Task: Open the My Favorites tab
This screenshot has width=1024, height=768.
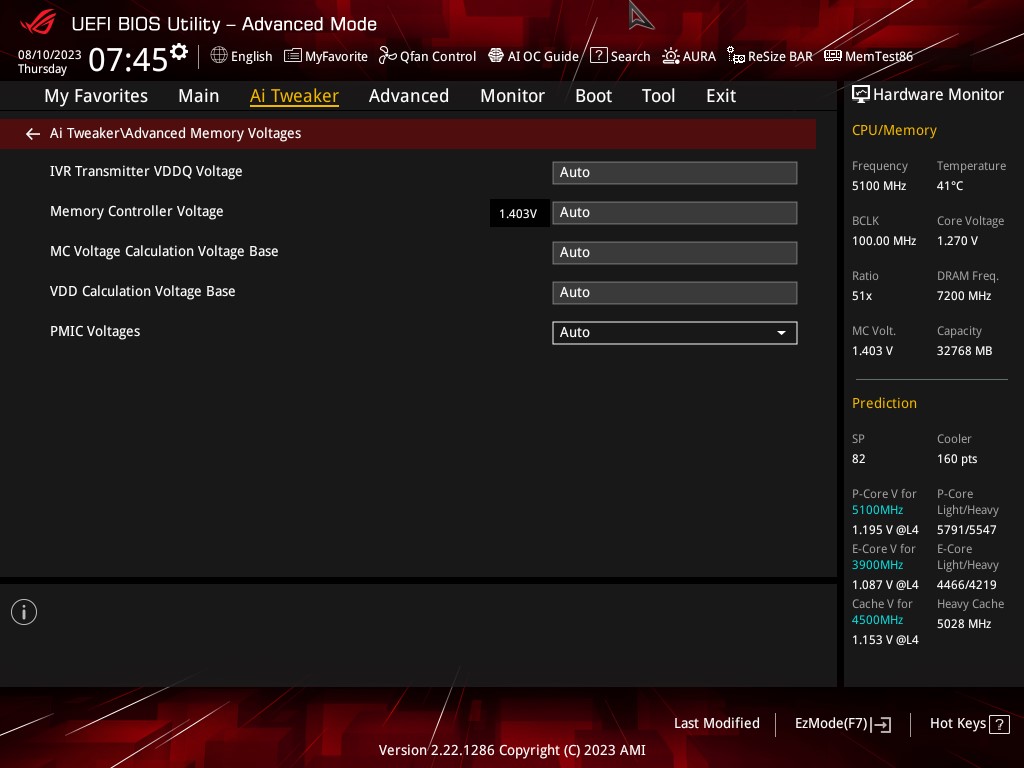Action: click(x=96, y=96)
